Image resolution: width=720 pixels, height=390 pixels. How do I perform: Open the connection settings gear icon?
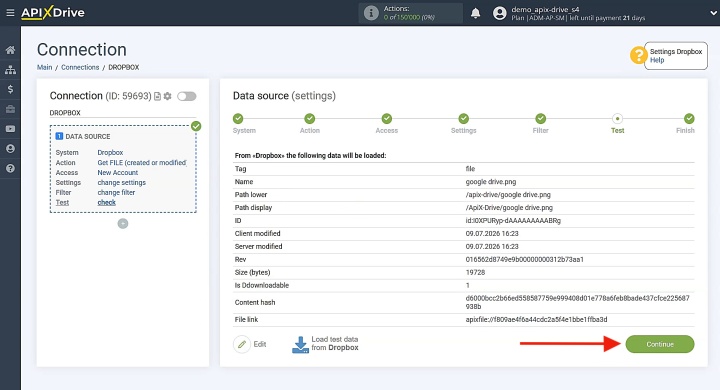168,96
